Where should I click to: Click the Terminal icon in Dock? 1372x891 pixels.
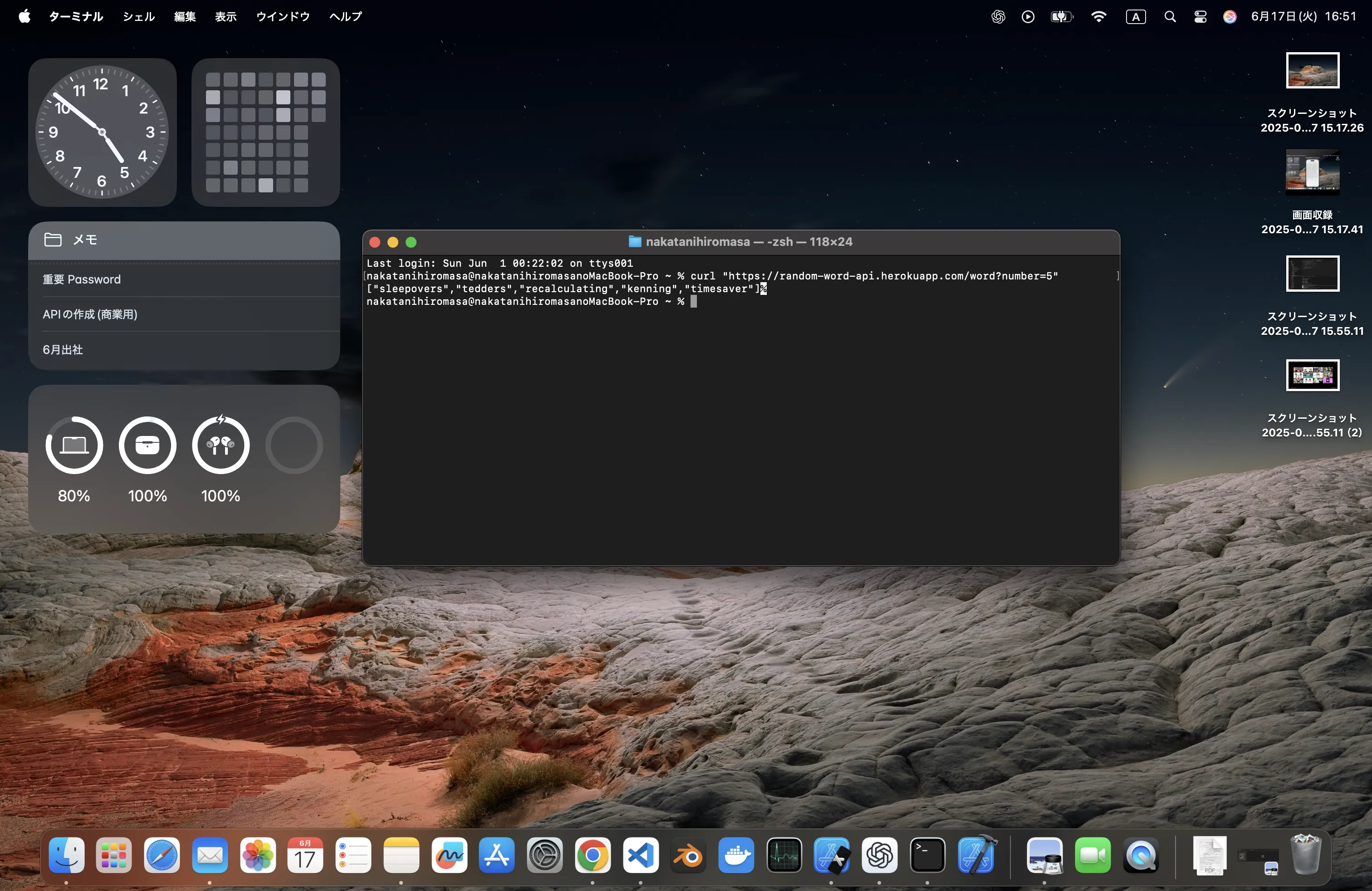click(927, 855)
